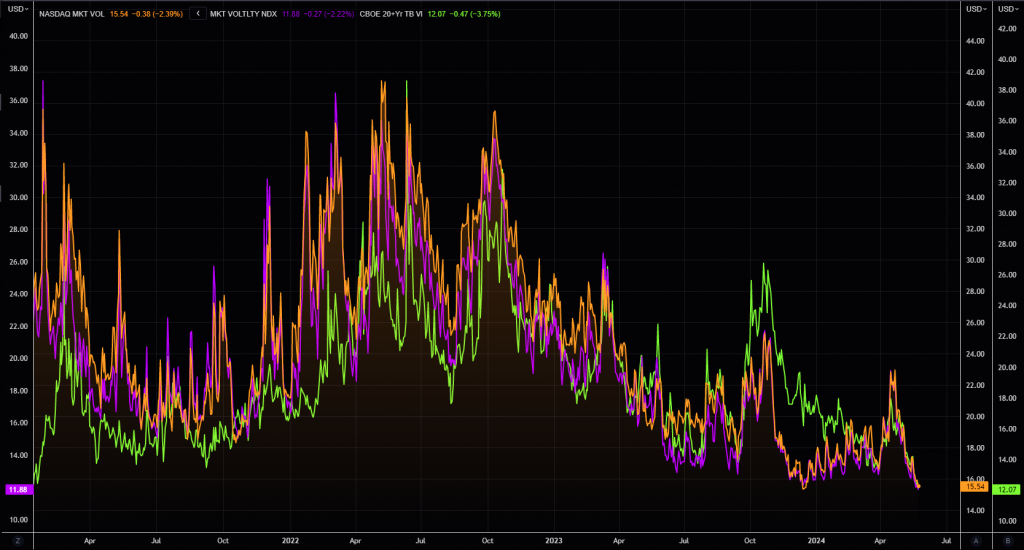Open the USD dropdown above the 44.00 axis
Image resolution: width=1024 pixels, height=550 pixels.
pyautogui.click(x=975, y=9)
